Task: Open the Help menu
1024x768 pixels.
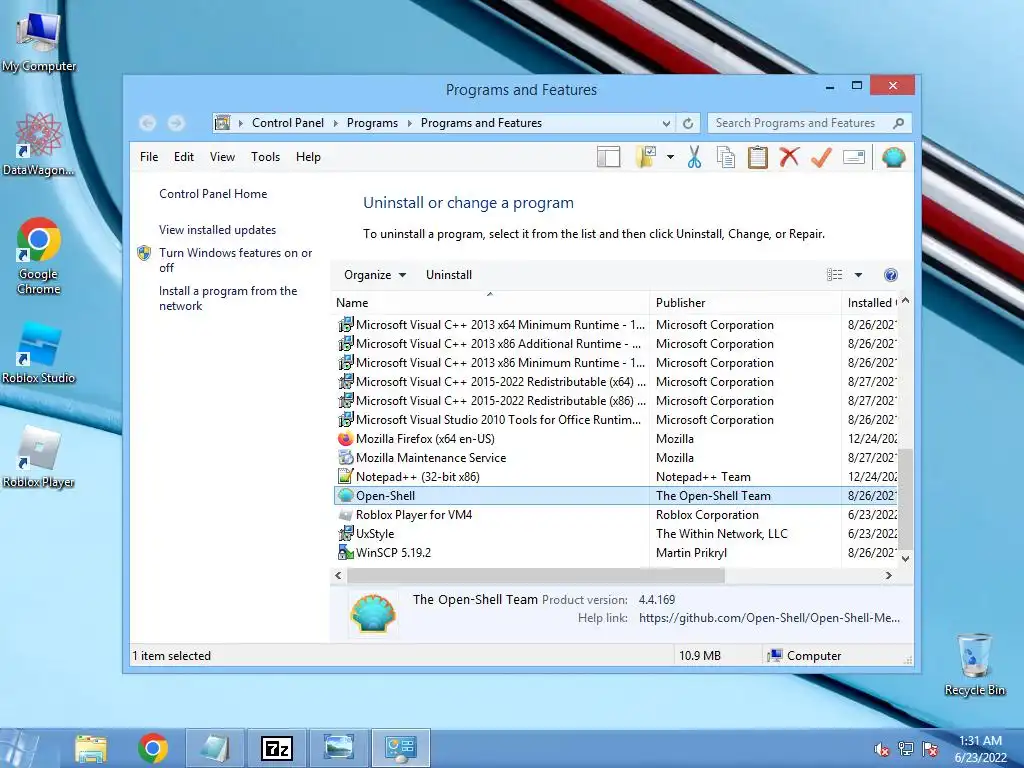Action: [308, 157]
